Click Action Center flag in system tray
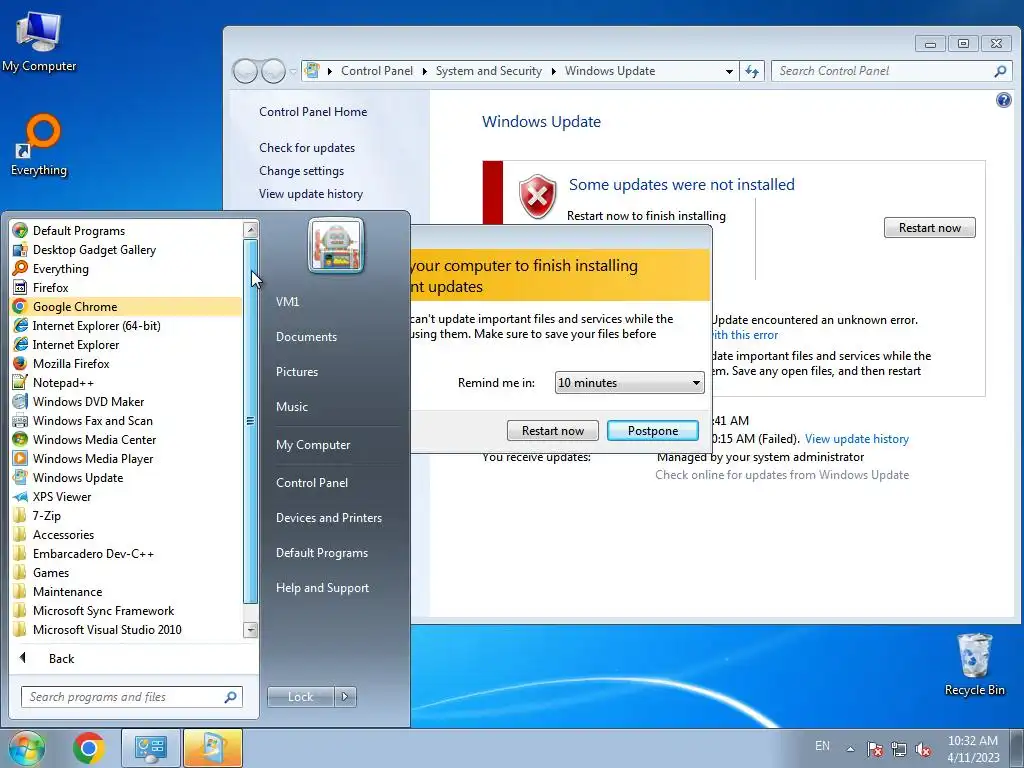This screenshot has width=1024, height=768. (x=874, y=748)
